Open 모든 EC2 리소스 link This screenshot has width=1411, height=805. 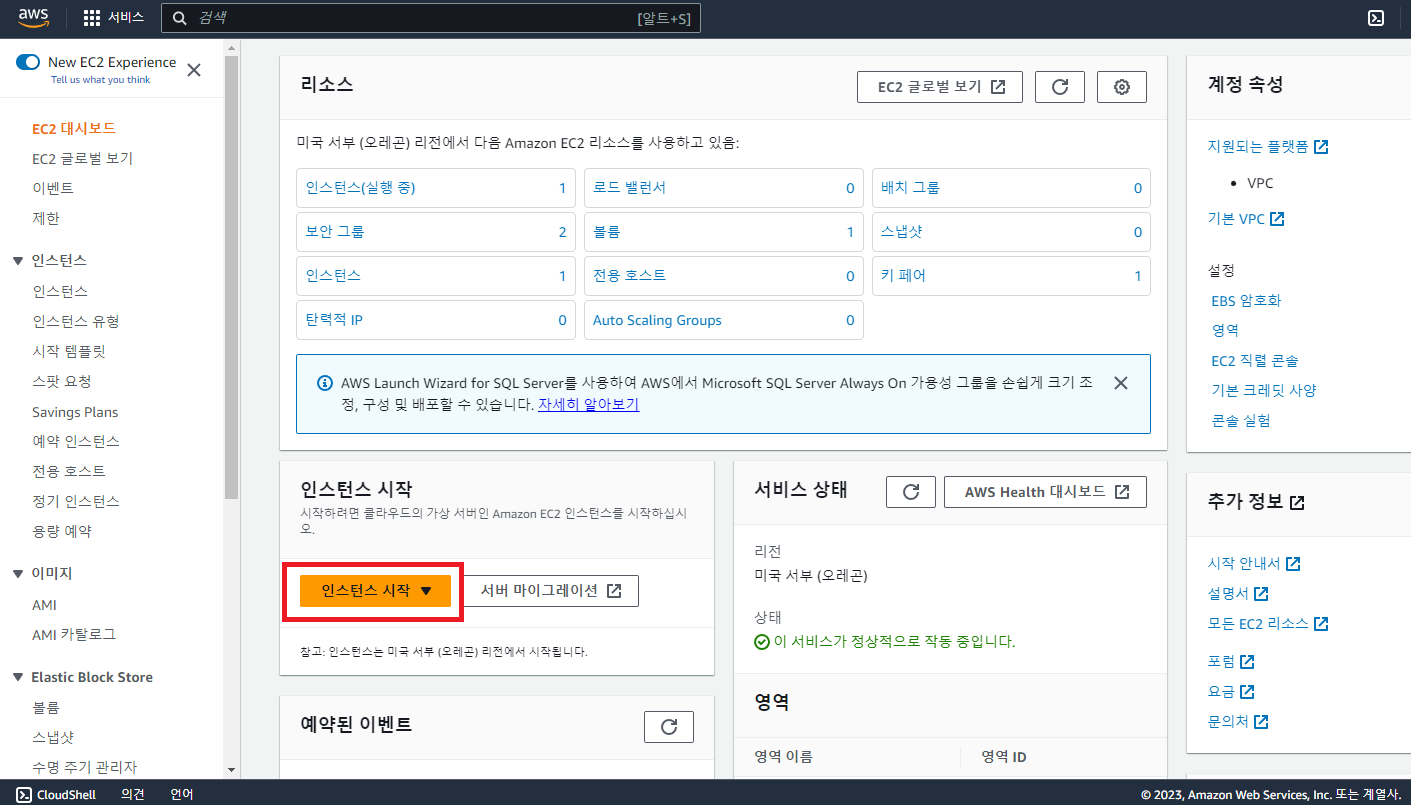(x=1268, y=624)
